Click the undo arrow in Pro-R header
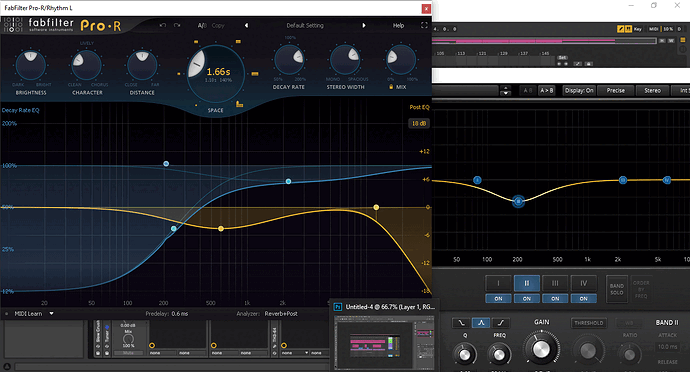690x372 pixels. pos(163,26)
